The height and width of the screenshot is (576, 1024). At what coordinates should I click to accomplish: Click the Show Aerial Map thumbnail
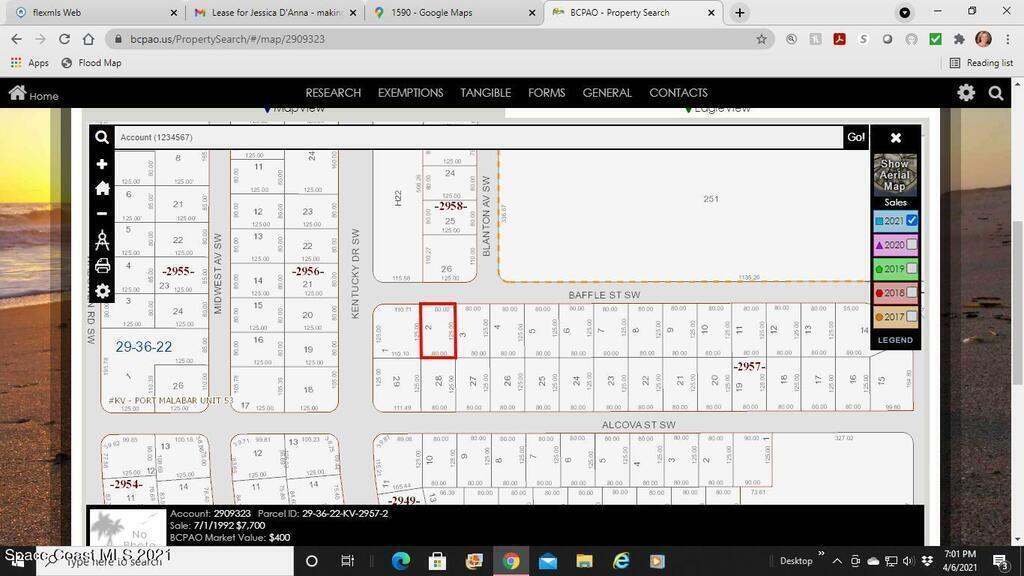(x=895, y=174)
